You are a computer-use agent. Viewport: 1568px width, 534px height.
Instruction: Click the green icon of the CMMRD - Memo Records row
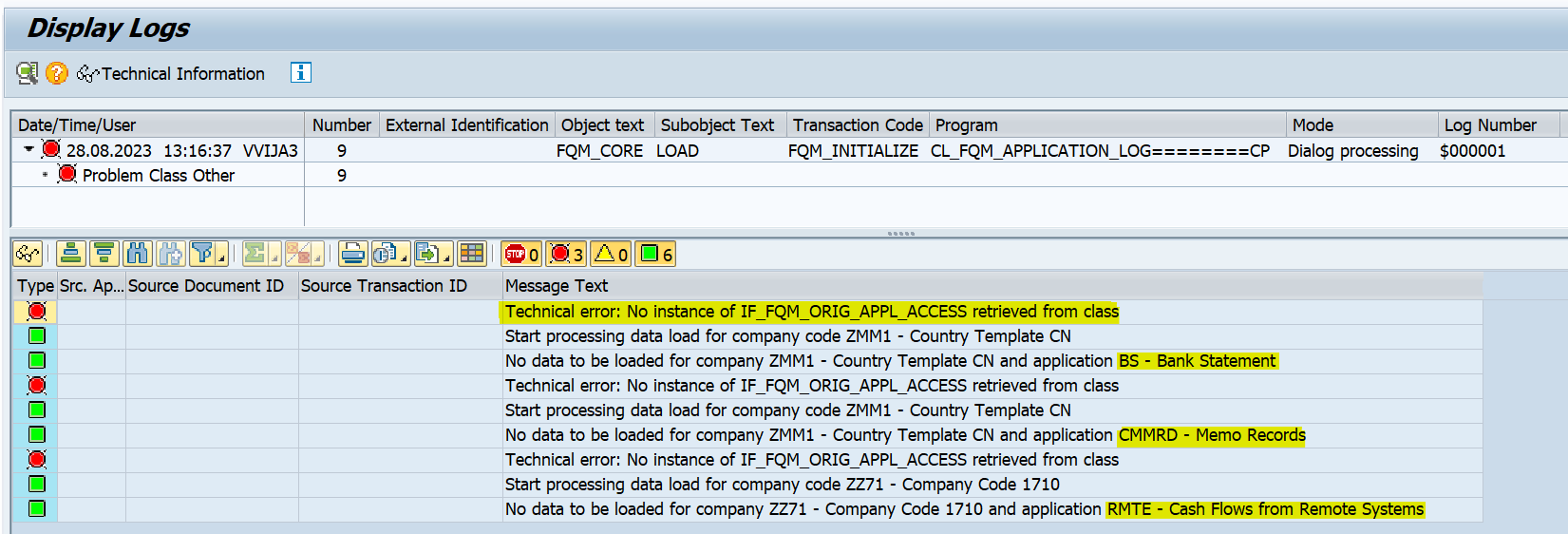click(36, 434)
